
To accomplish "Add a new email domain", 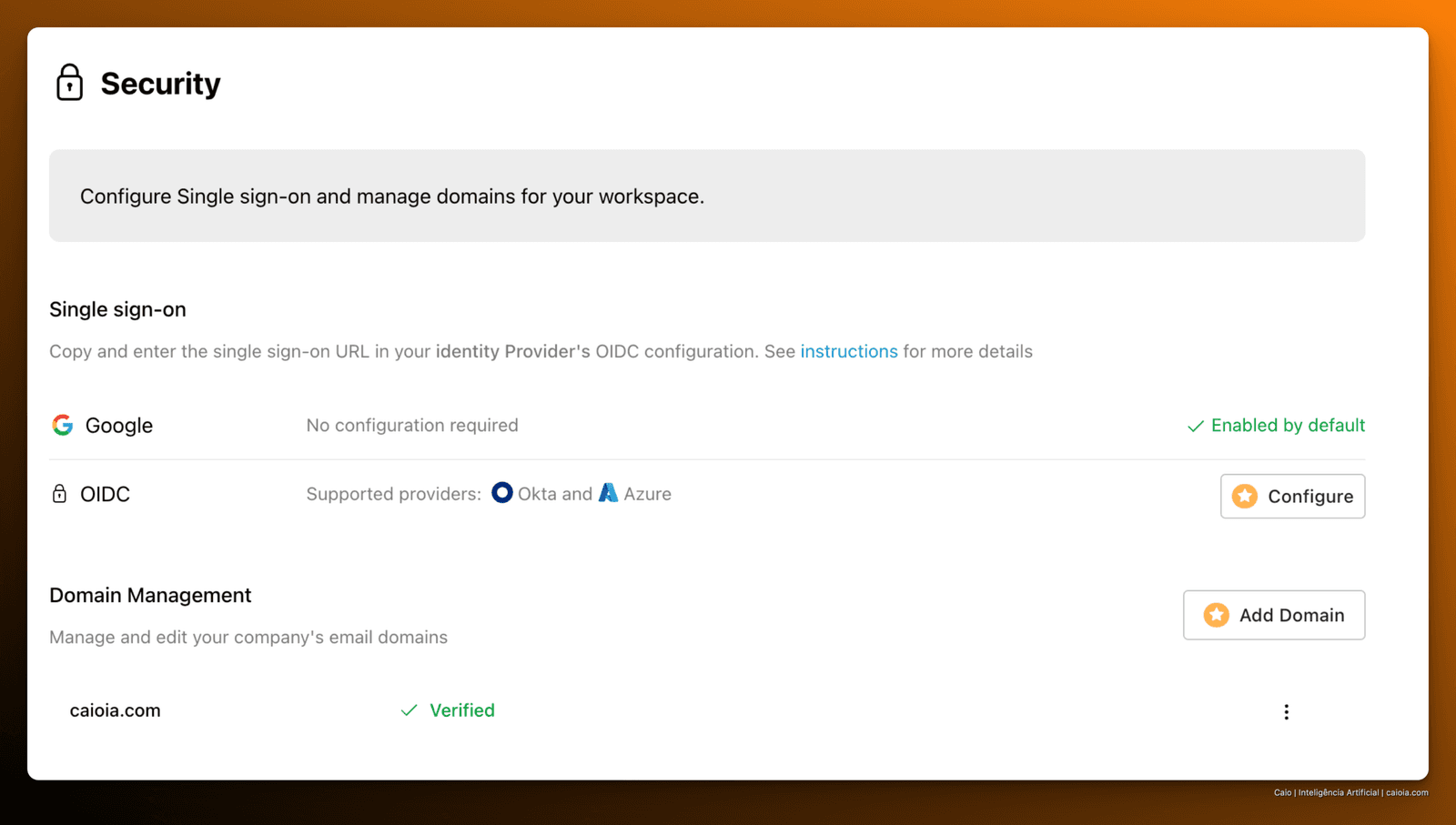I will pos(1274,615).
